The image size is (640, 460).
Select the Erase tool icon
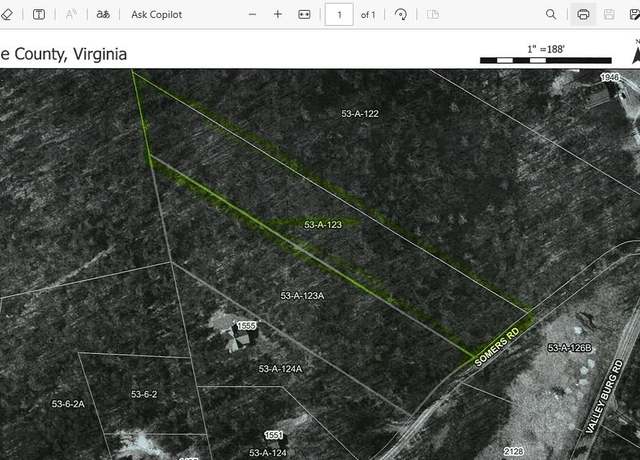tap(7, 15)
